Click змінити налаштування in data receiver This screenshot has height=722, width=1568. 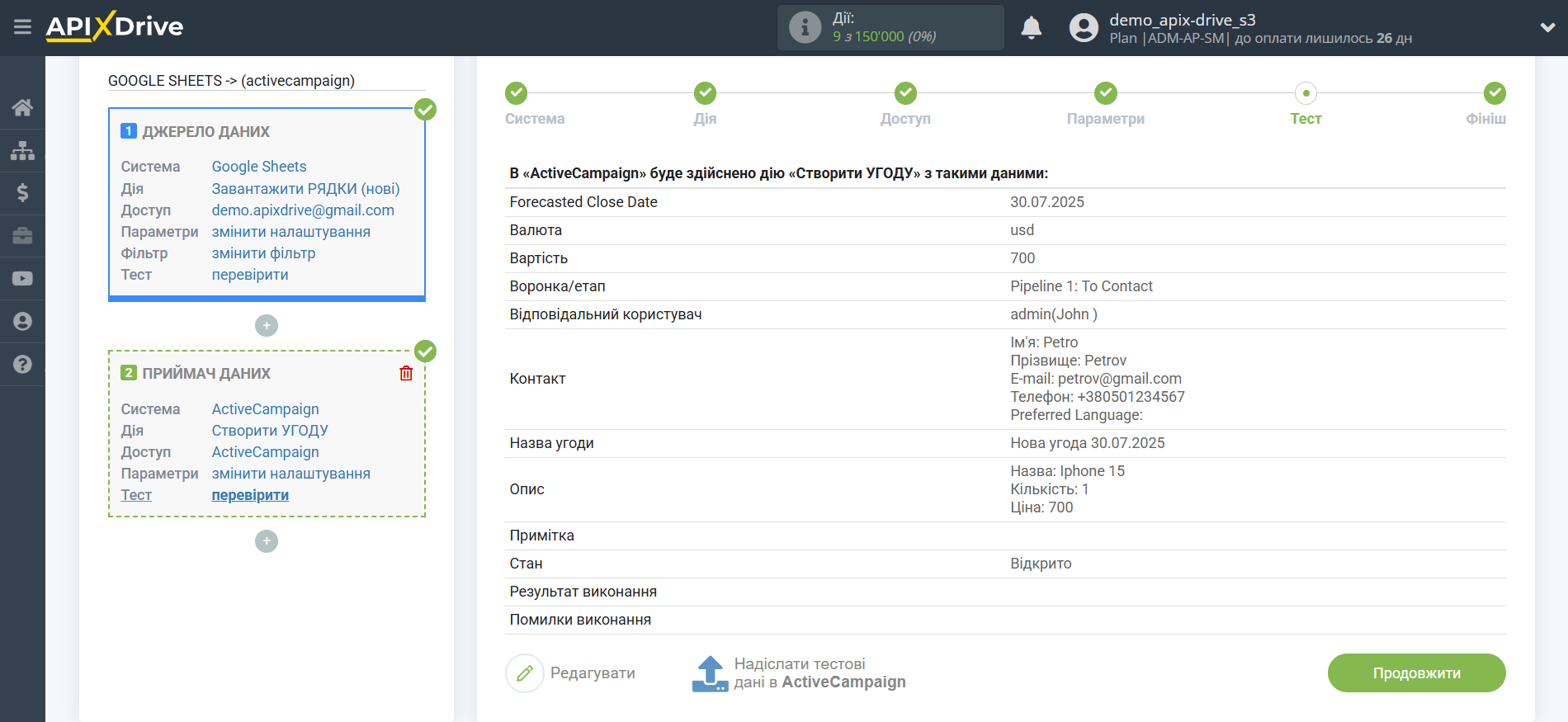290,474
